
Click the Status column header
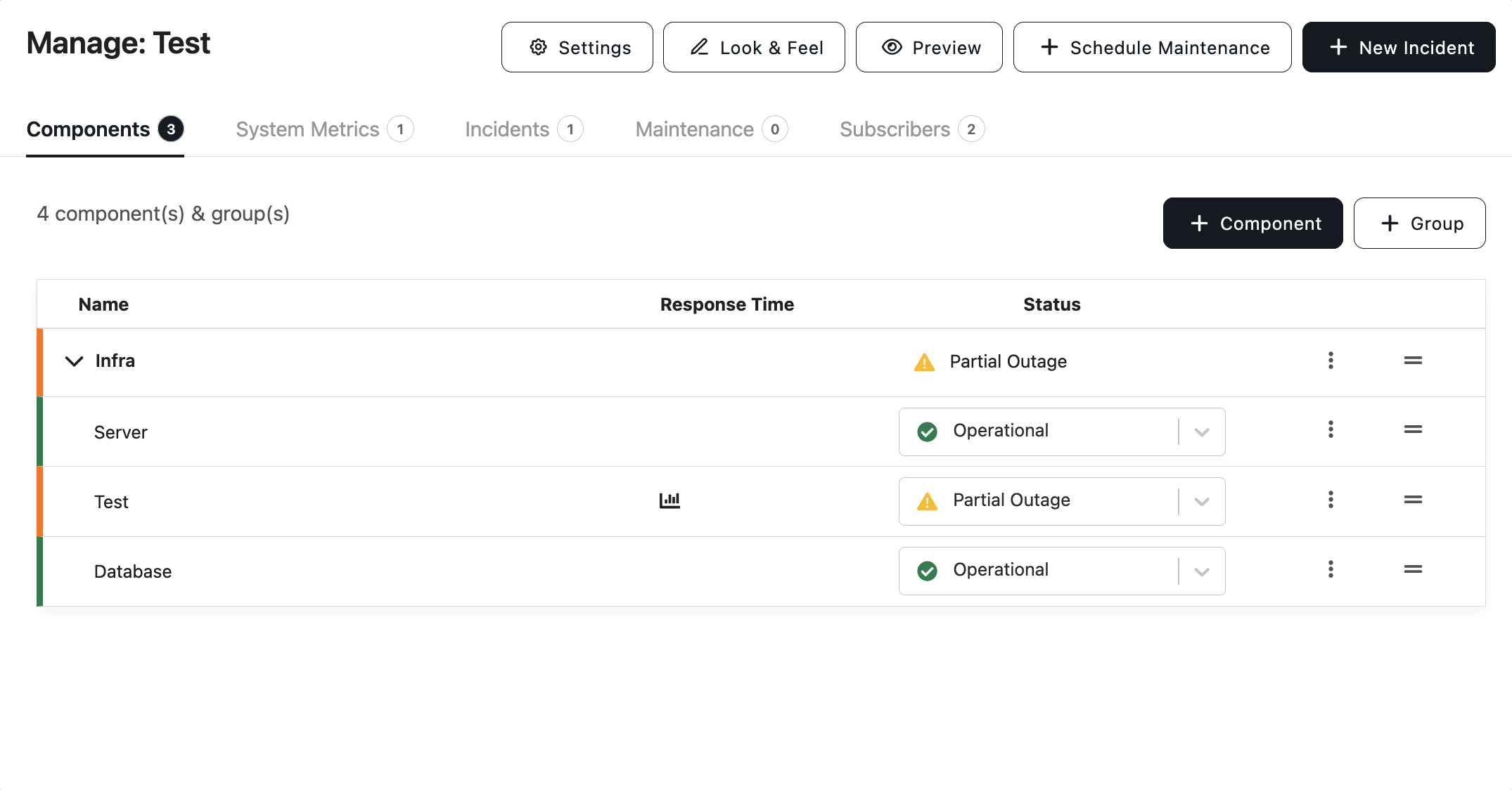tap(1052, 304)
